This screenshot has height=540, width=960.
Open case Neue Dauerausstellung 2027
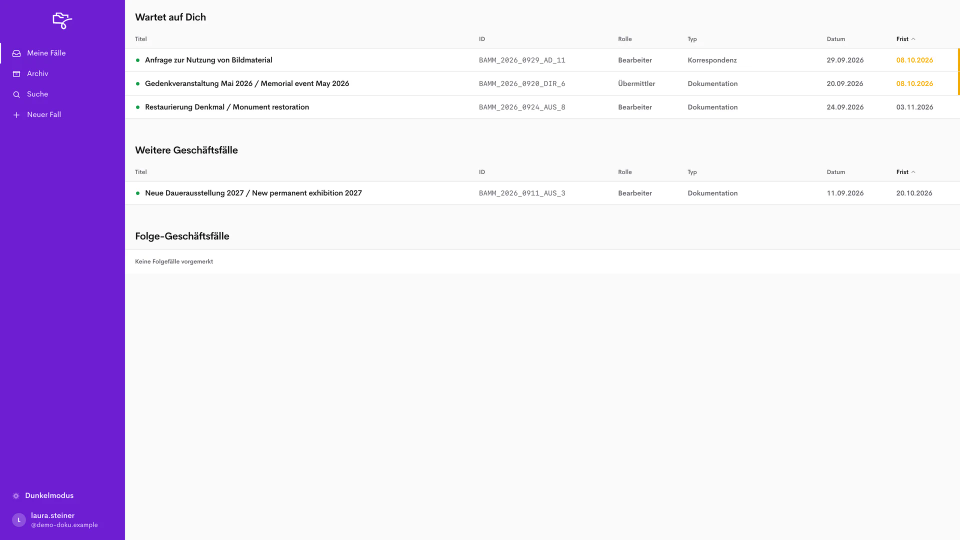[x=253, y=193]
